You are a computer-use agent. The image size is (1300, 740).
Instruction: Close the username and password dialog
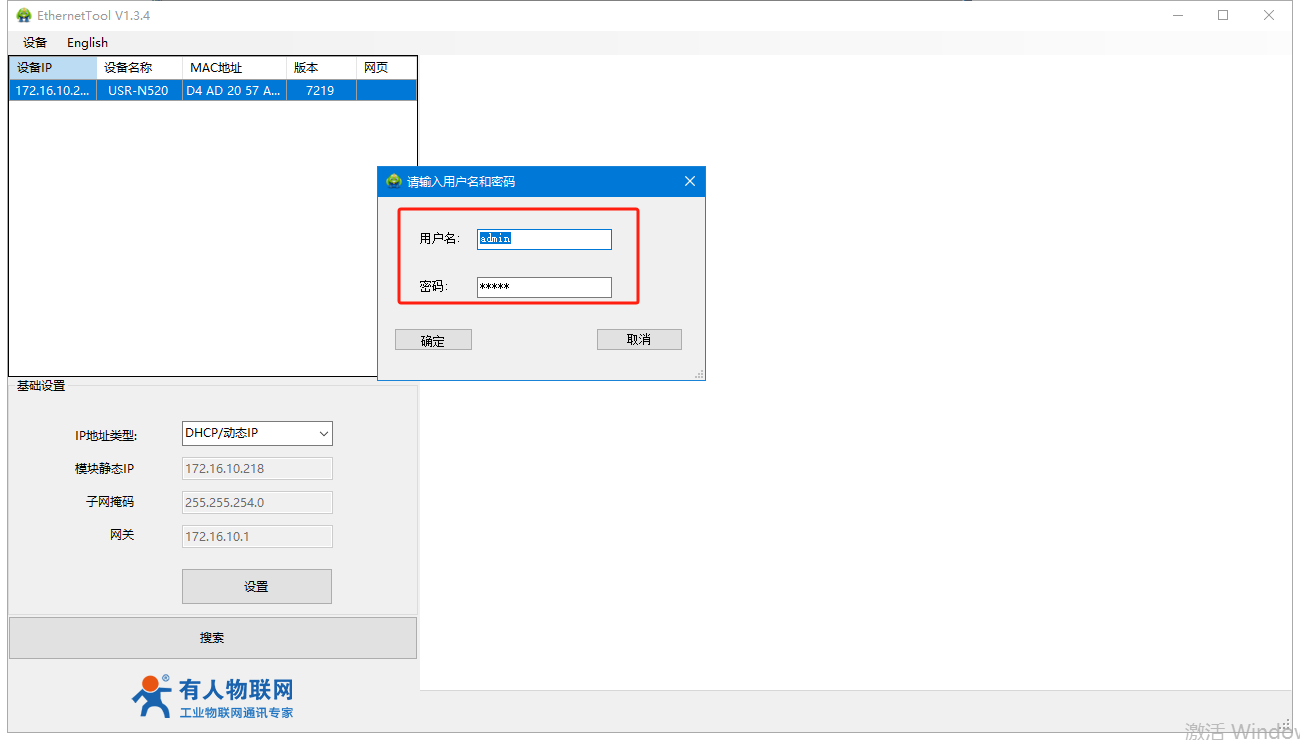point(689,181)
